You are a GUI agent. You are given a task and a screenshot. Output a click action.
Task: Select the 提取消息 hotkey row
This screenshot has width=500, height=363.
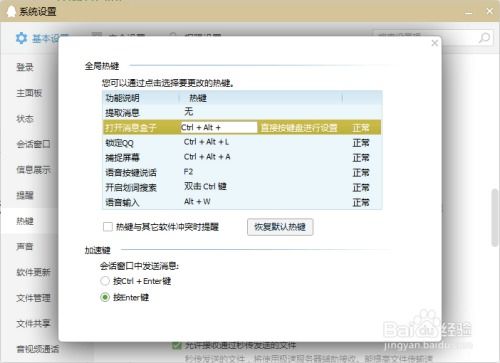242,112
